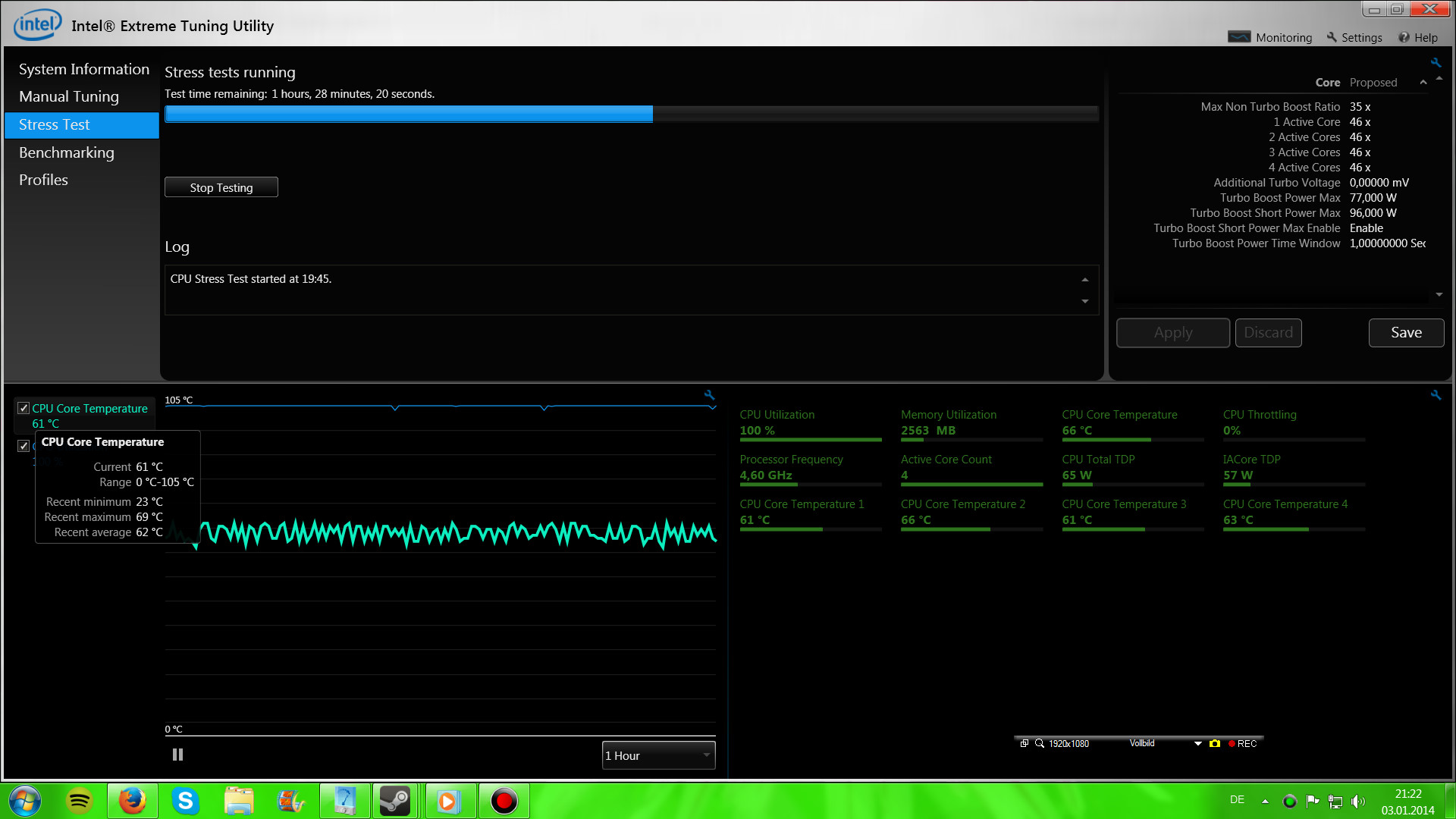Open Steam from the taskbar
Screen dimensions: 1456x819
[x=394, y=801]
